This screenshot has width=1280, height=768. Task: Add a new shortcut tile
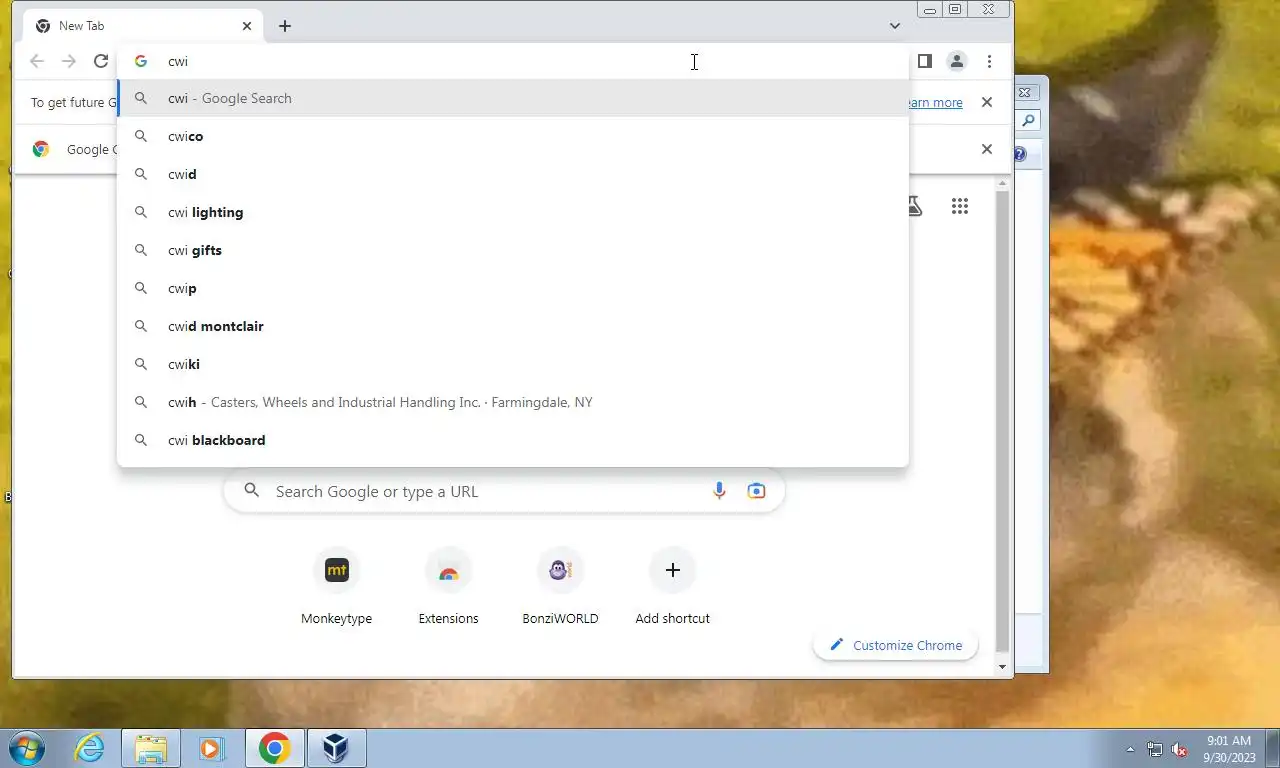coord(672,588)
